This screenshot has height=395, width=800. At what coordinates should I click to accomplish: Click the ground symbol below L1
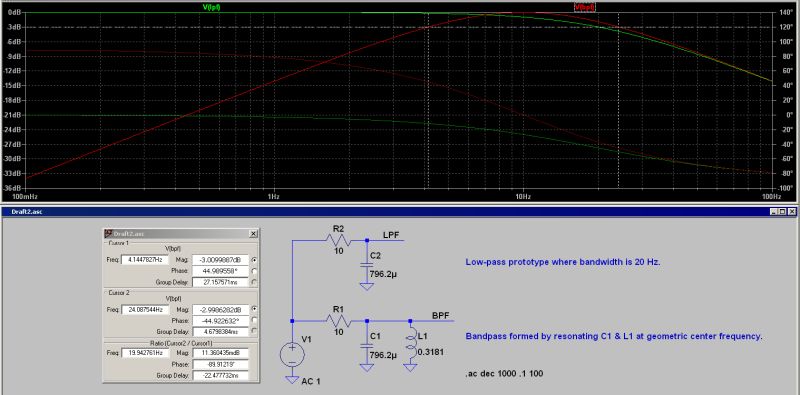410,367
